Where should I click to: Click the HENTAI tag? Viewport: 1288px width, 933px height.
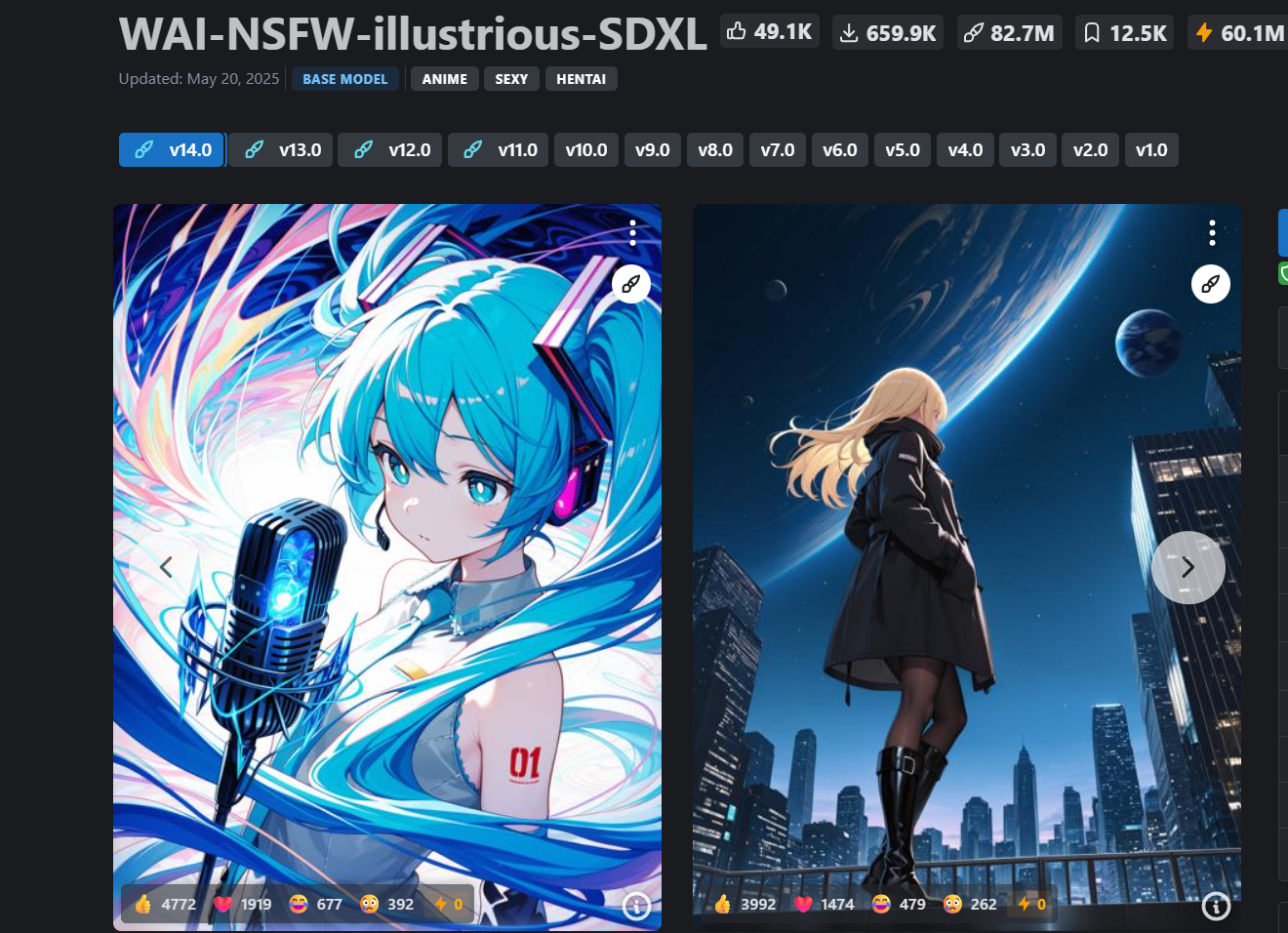(x=582, y=79)
